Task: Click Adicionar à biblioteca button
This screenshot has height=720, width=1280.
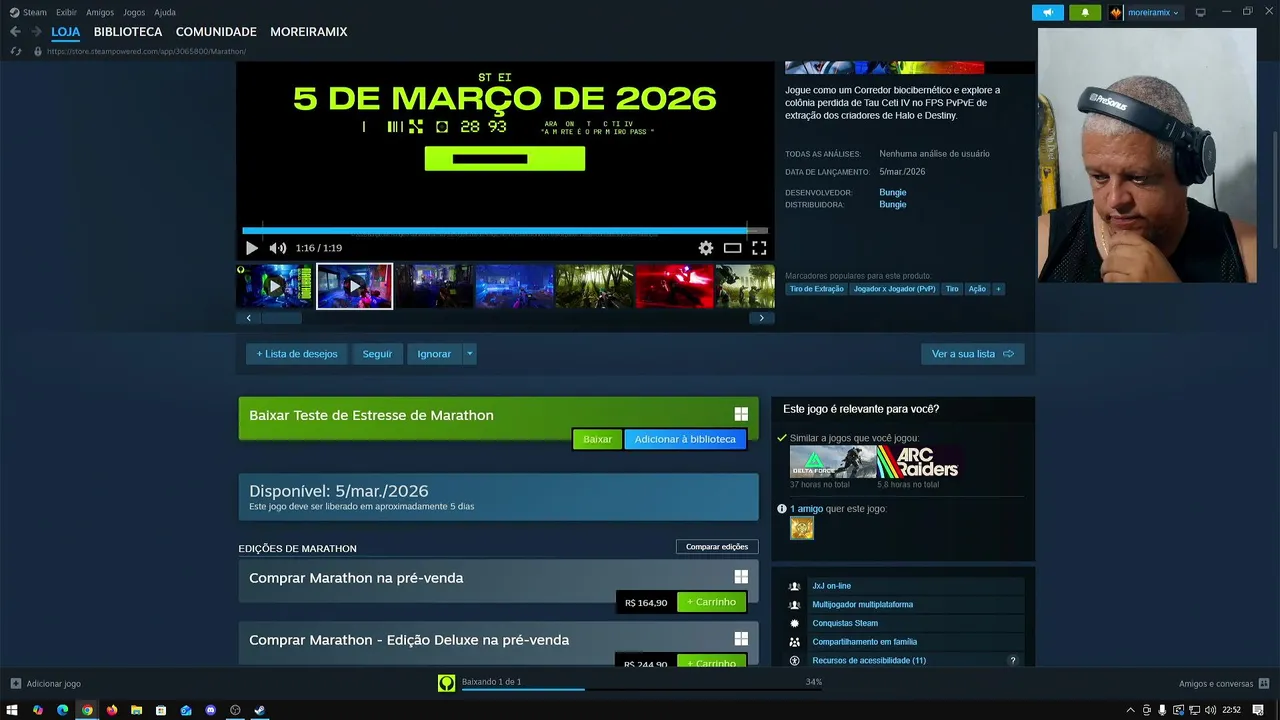Action: (x=685, y=439)
